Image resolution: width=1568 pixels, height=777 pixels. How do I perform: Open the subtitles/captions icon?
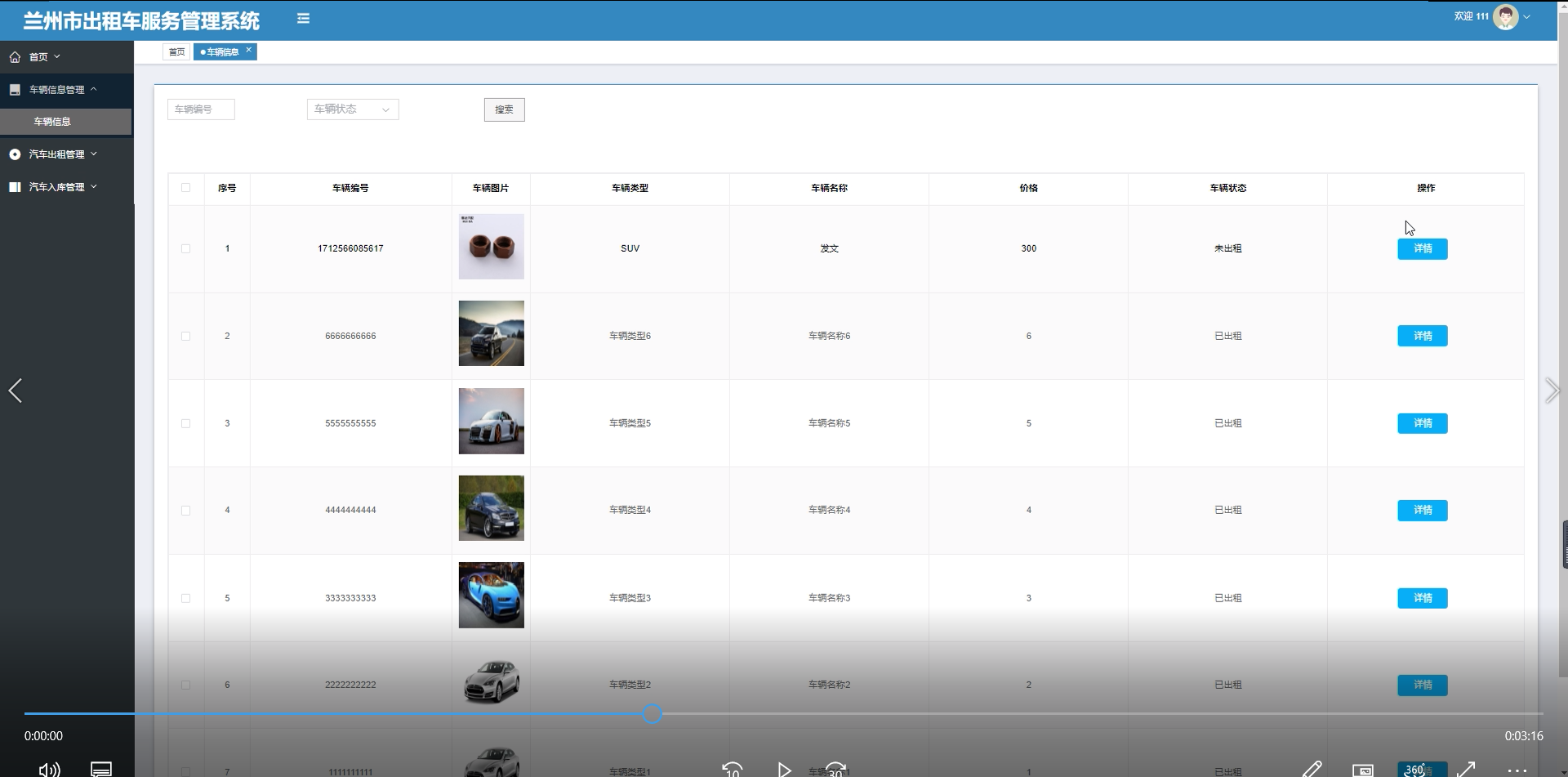(101, 769)
